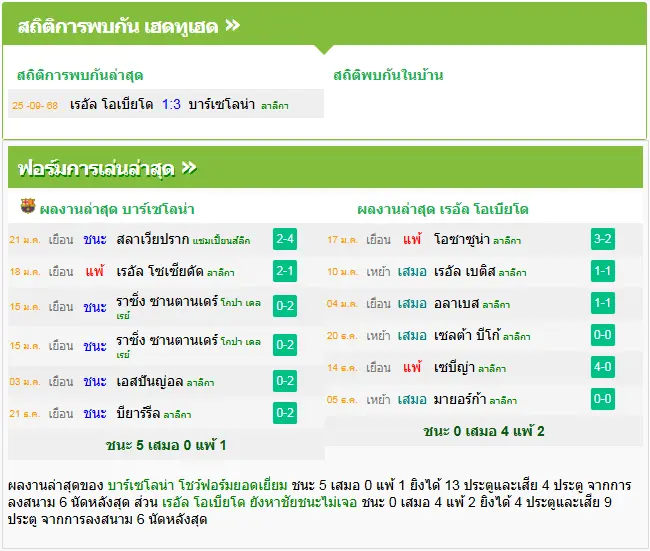Click the 18 ม.ค. date in Barcelona list
The image size is (650, 551).
(x=25, y=272)
